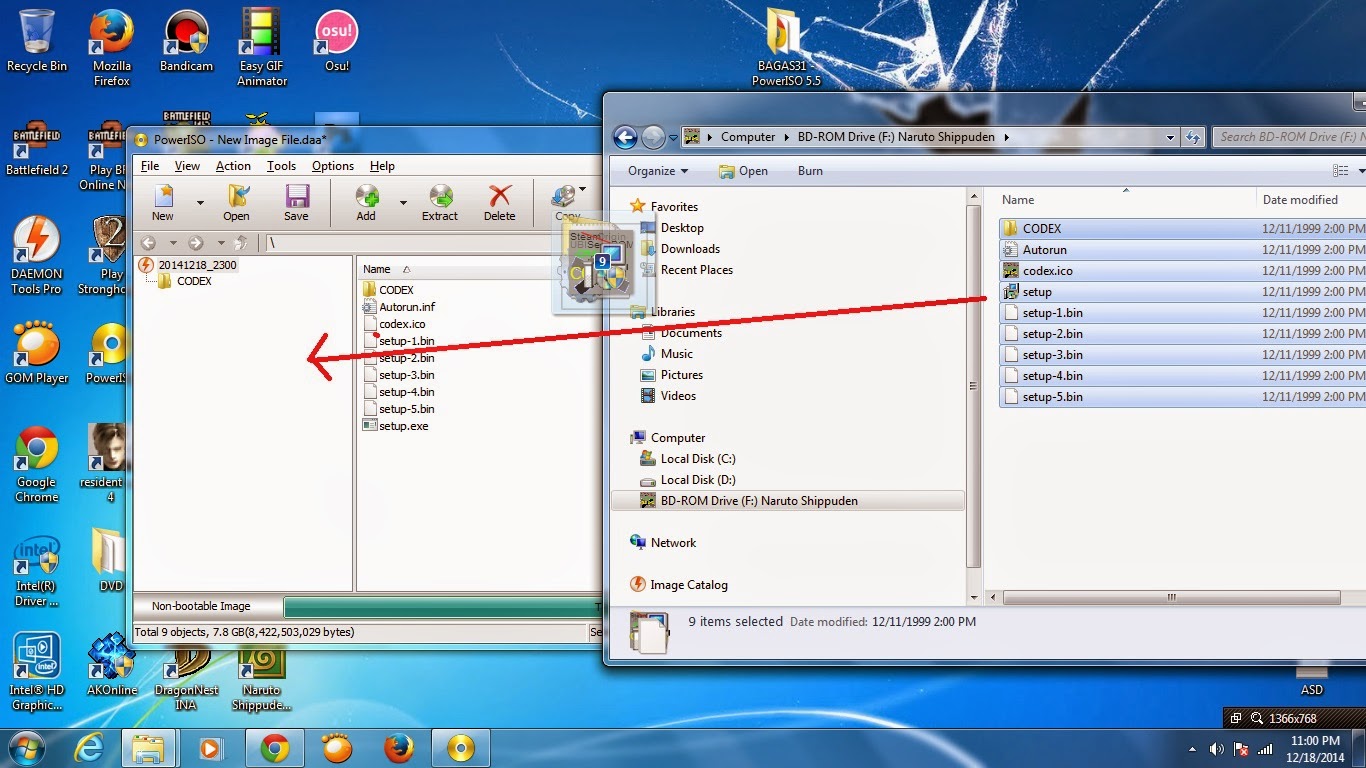
Task: Open Explorer view options dropdown arrow
Action: [x=1361, y=171]
